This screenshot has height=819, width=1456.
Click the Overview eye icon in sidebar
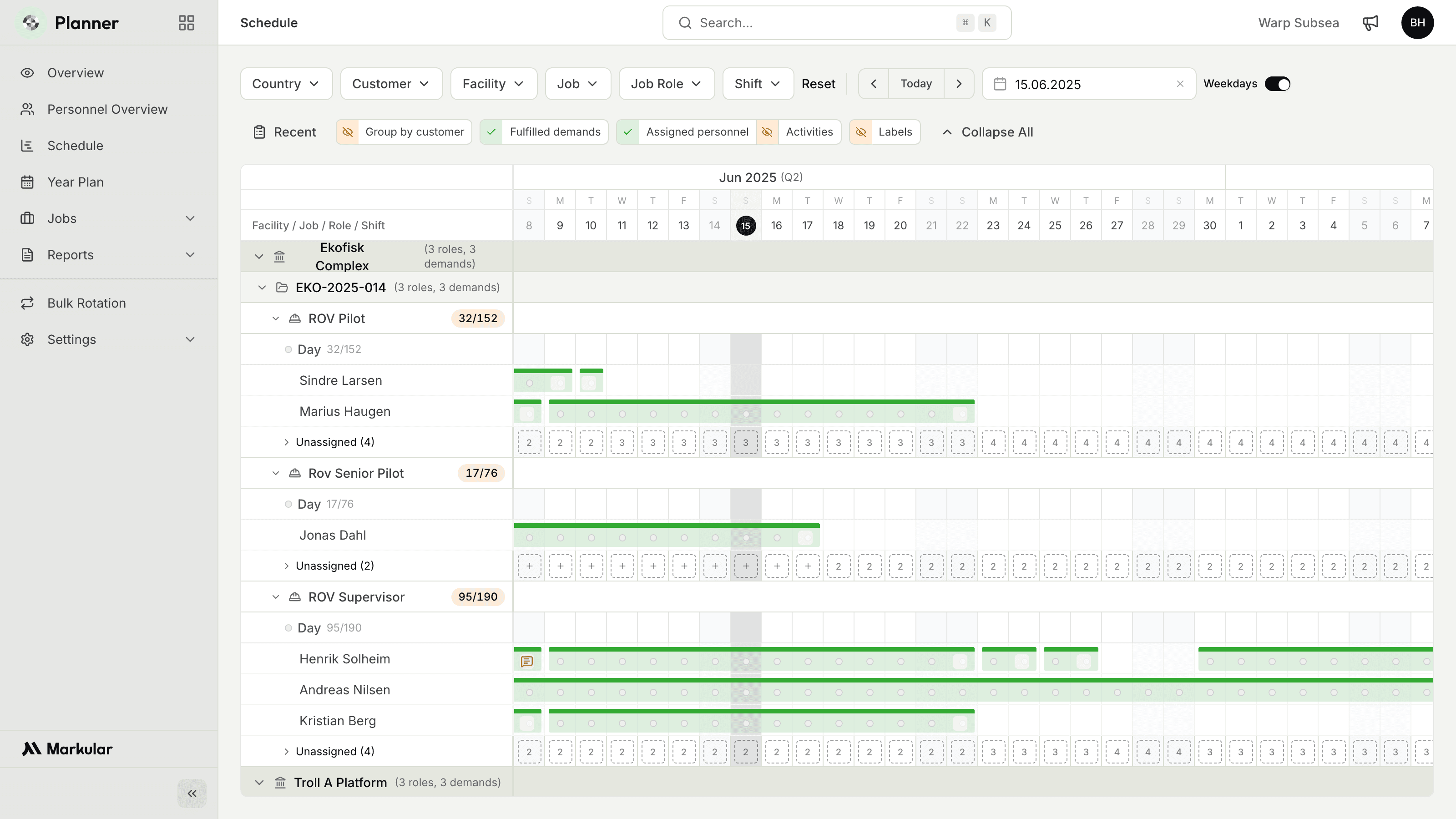(27, 73)
